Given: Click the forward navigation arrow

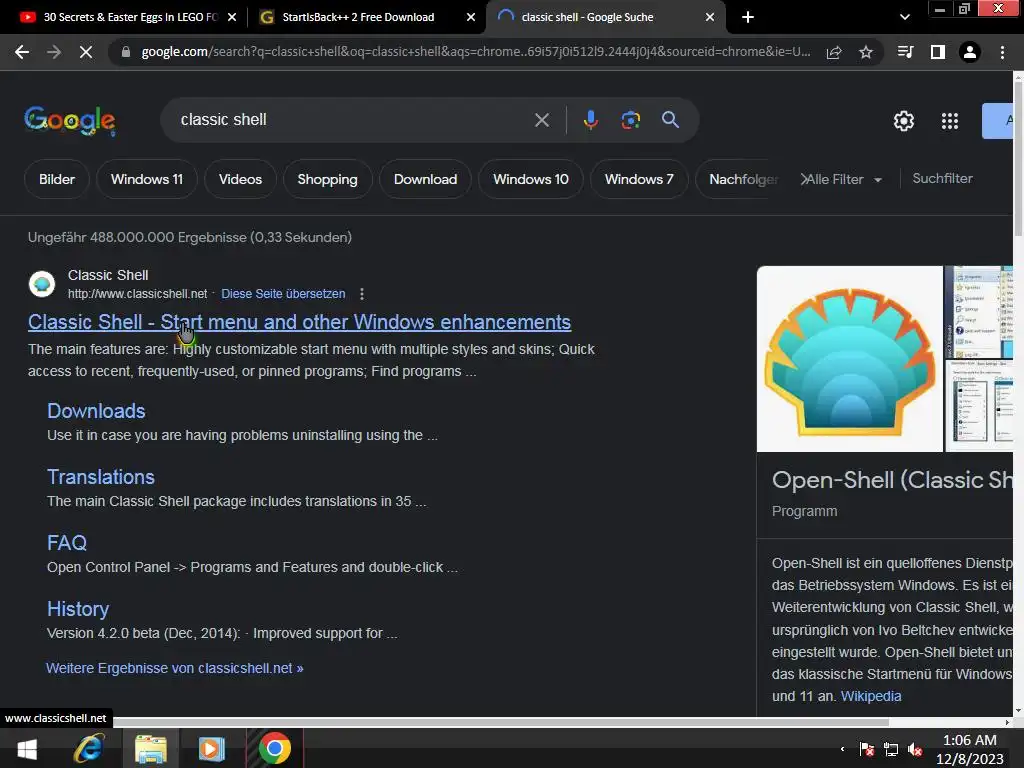Looking at the screenshot, I should tap(54, 52).
